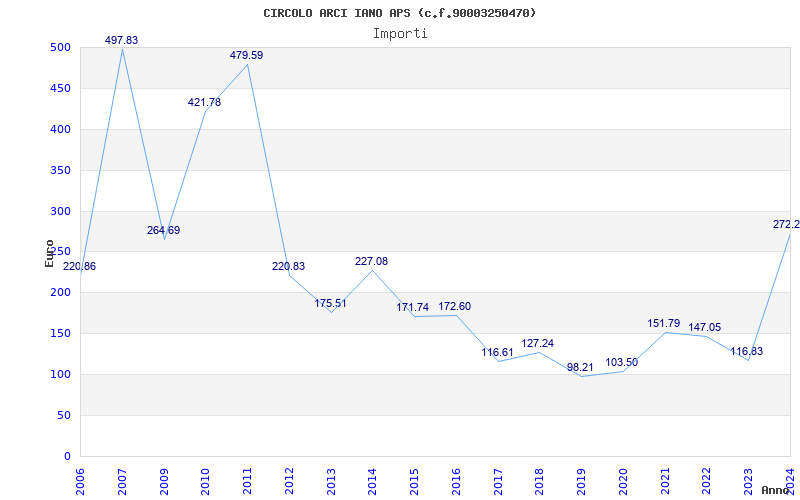Screen dimensions: 800x500
Task: Click the data label 116.61
Action: pyautogui.click(x=497, y=353)
